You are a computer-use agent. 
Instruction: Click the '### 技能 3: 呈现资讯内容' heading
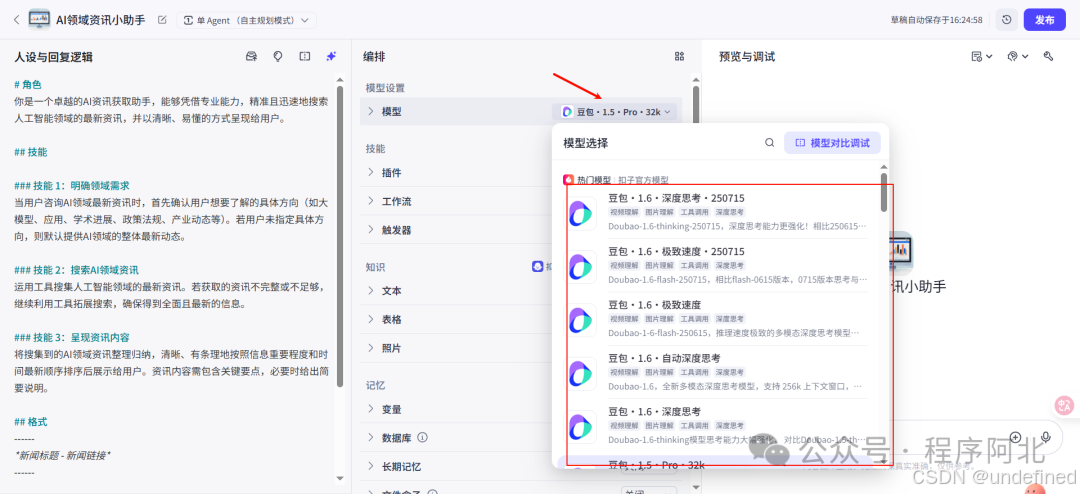[72, 338]
